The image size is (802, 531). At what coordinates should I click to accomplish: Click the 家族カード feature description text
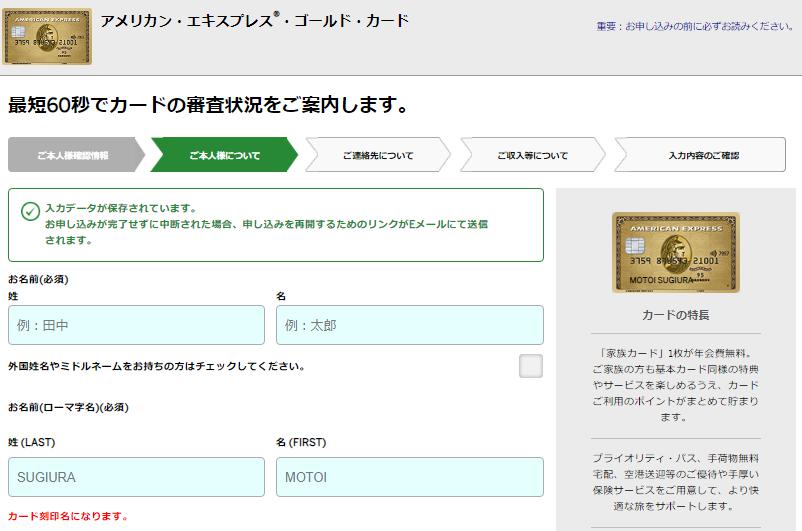[x=676, y=385]
